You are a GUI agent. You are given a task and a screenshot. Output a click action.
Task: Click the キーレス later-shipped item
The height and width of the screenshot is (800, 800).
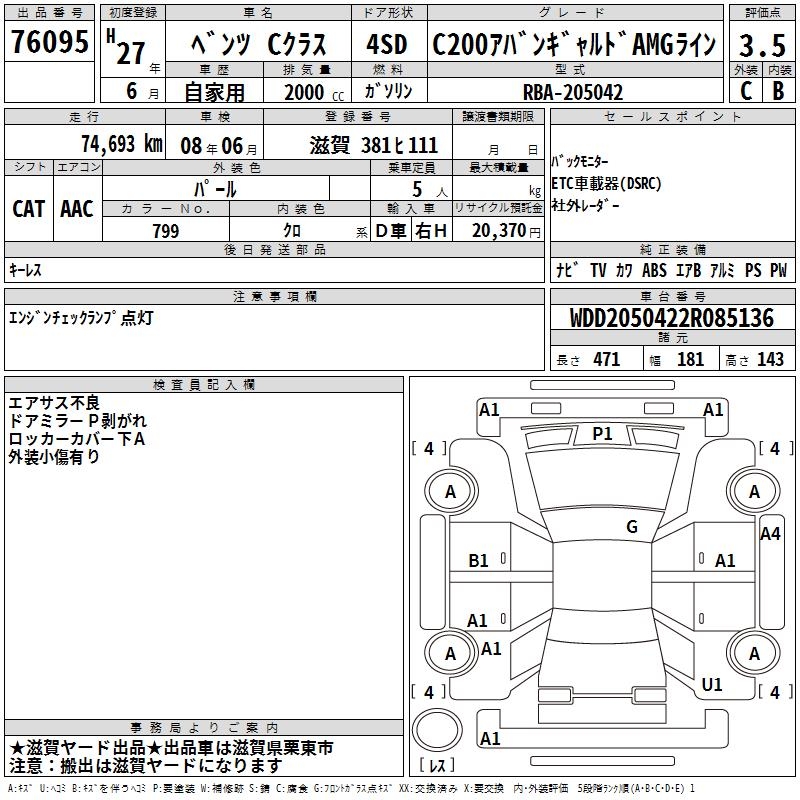click(x=25, y=270)
